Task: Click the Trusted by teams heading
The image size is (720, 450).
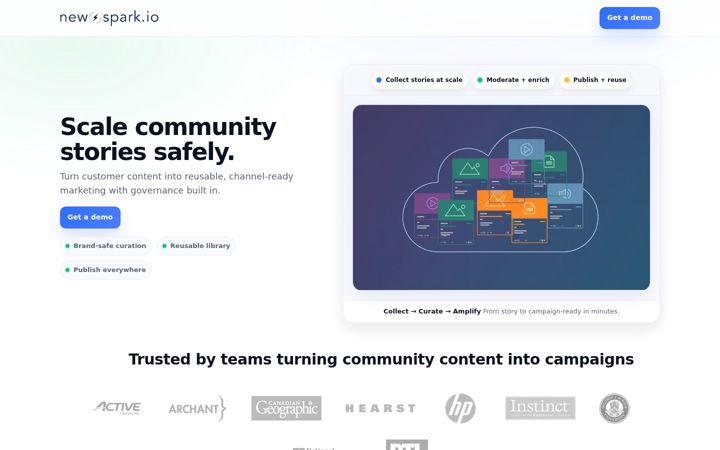Action: [381, 359]
